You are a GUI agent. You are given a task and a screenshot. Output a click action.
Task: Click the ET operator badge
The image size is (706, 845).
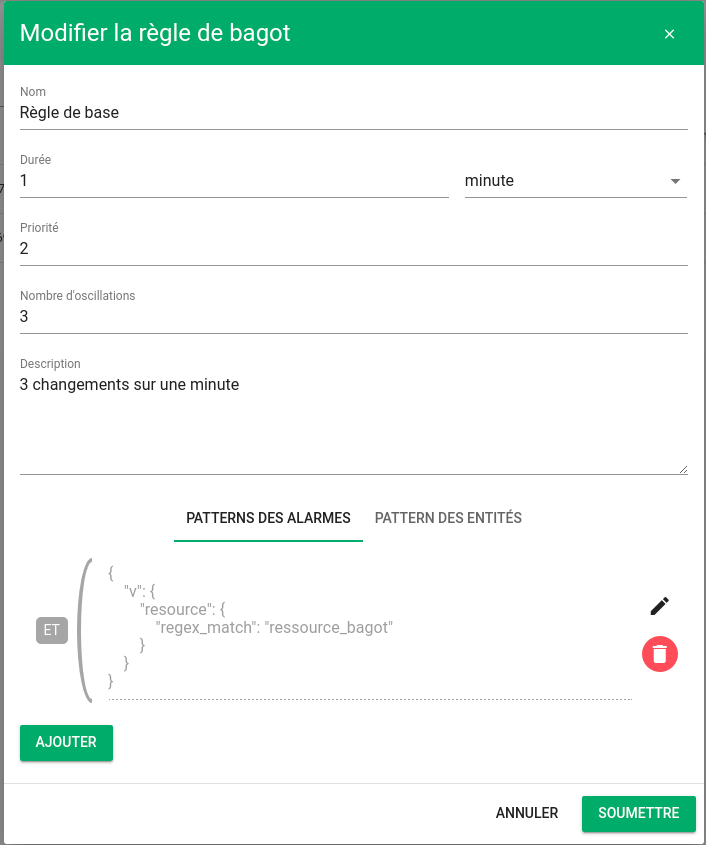coord(52,630)
